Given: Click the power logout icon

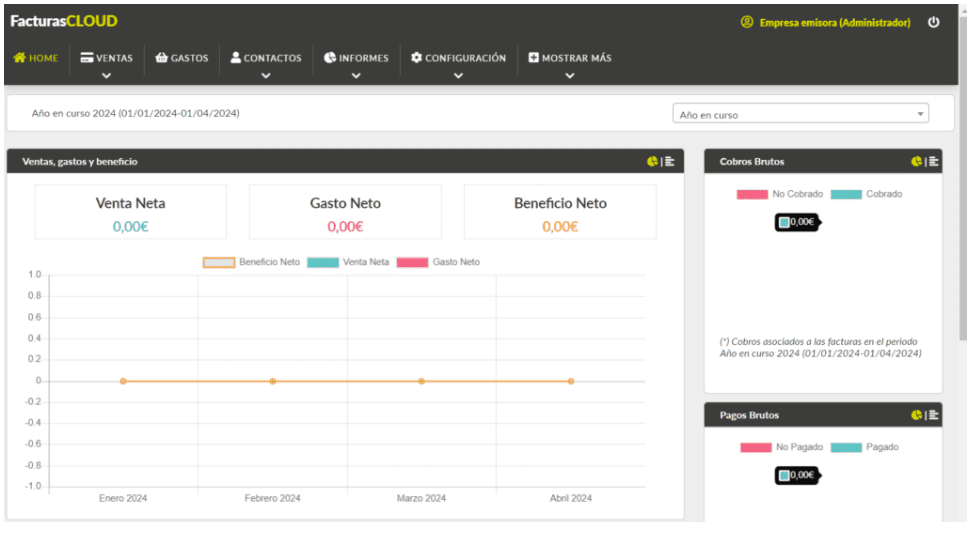Looking at the screenshot, I should [x=933, y=22].
